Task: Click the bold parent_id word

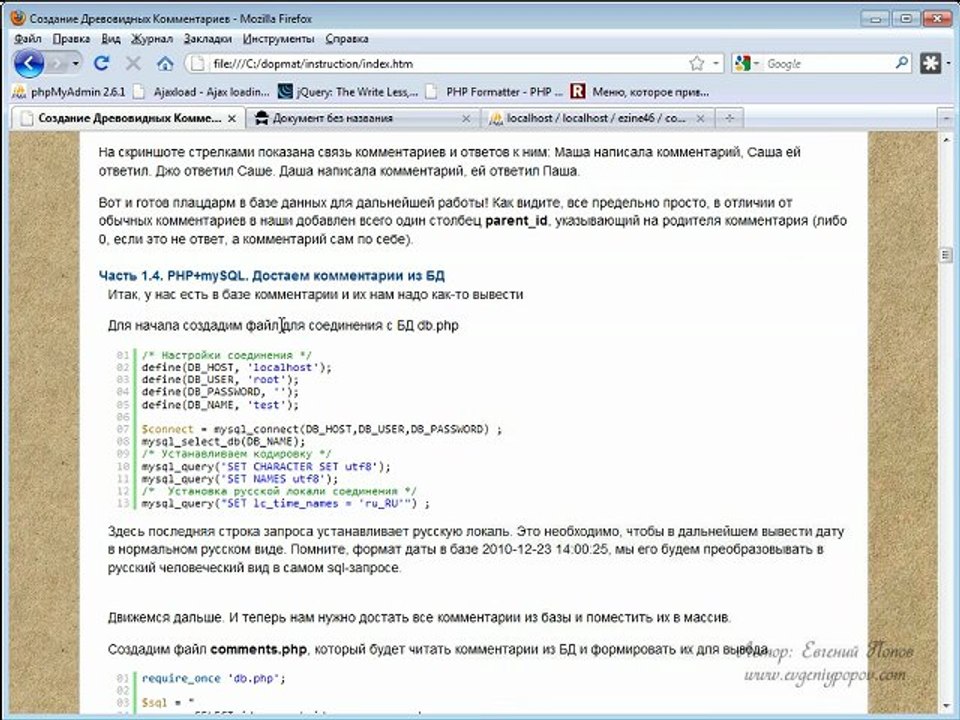Action: click(516, 220)
